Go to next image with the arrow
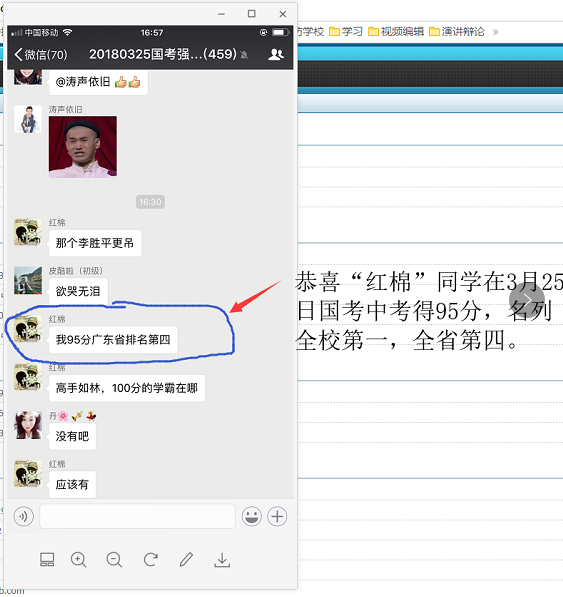Viewport: 563px width, 597px height. 527,300
